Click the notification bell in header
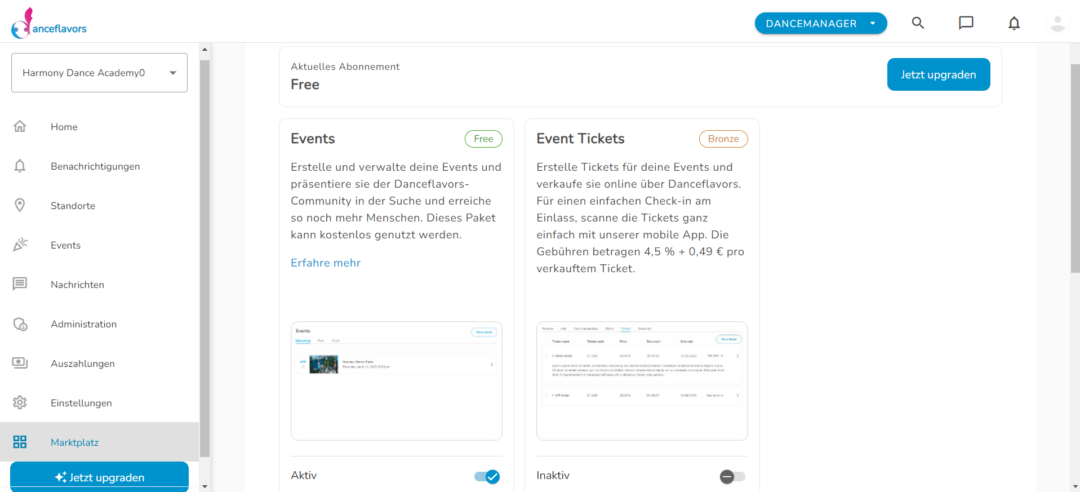 [1014, 23]
